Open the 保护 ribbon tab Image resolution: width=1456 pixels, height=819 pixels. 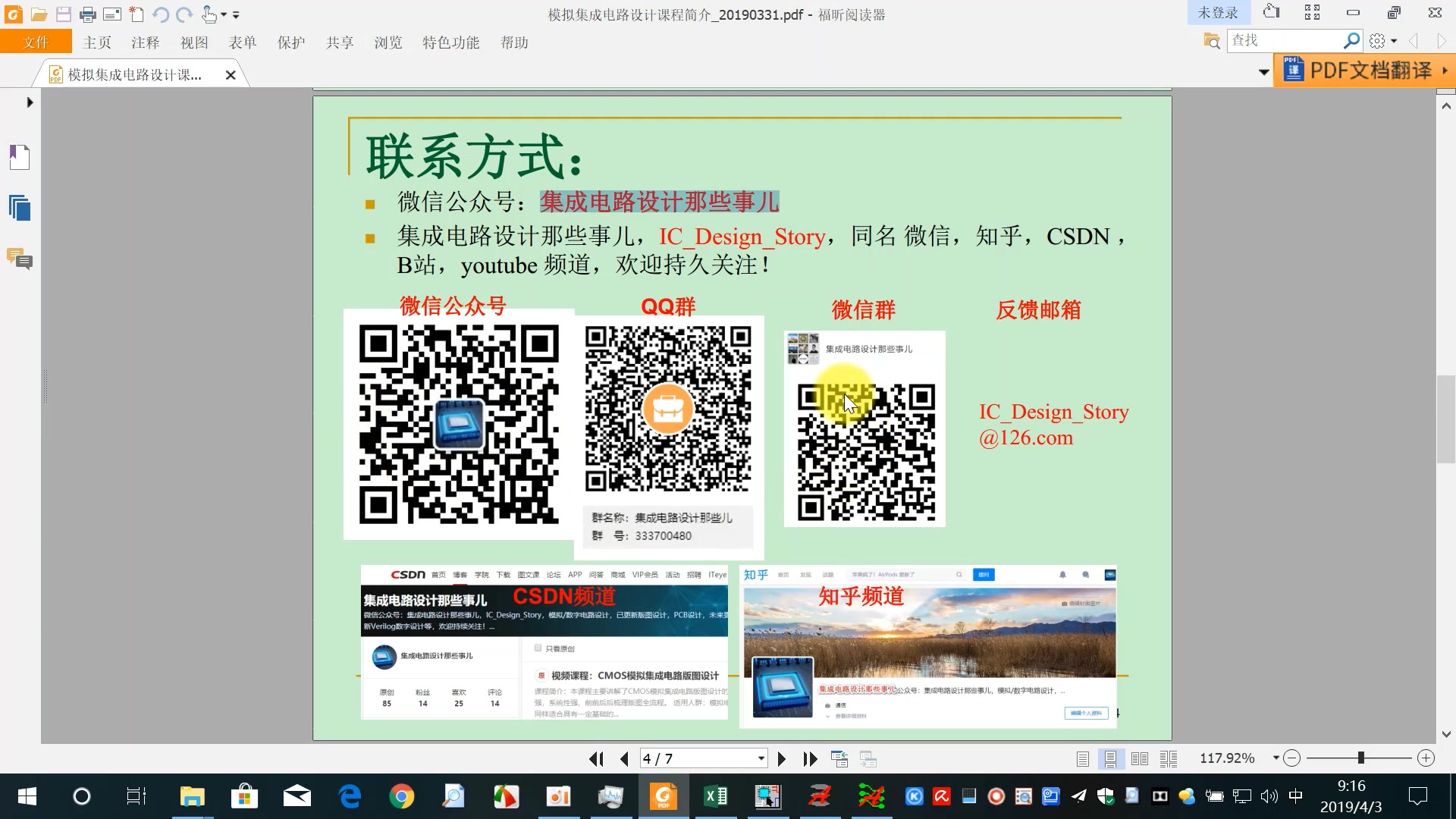(291, 42)
